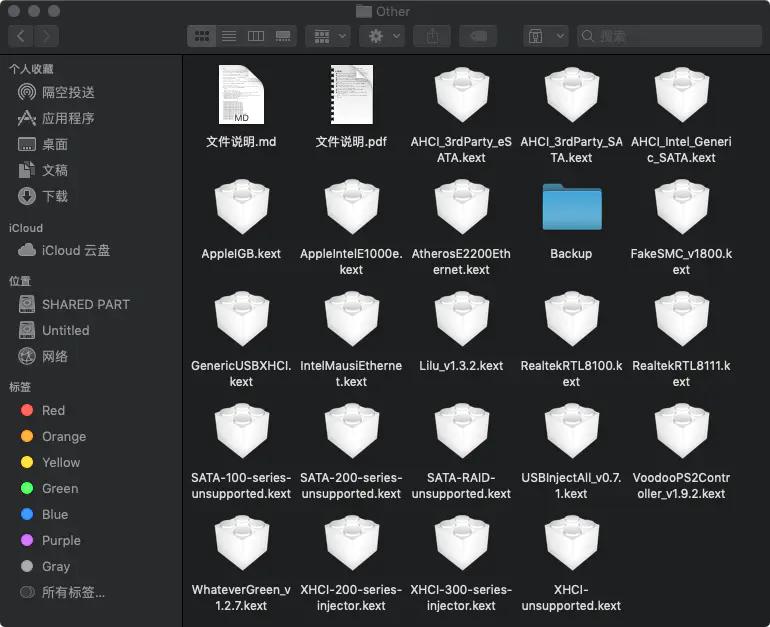Select the Orange tag
770x627 pixels.
[x=54, y=436]
